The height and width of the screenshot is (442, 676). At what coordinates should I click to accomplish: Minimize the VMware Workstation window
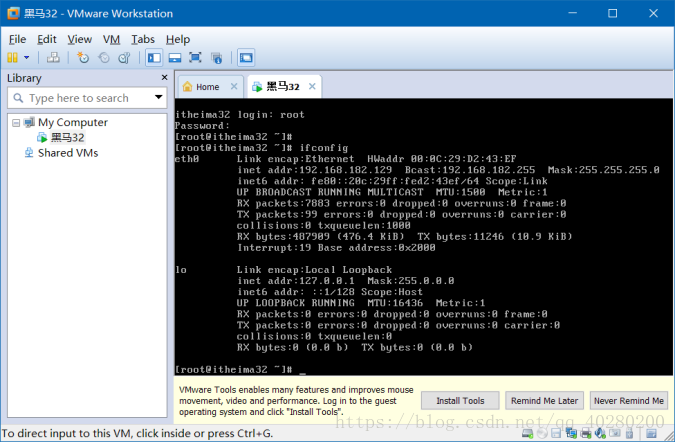[x=573, y=13]
